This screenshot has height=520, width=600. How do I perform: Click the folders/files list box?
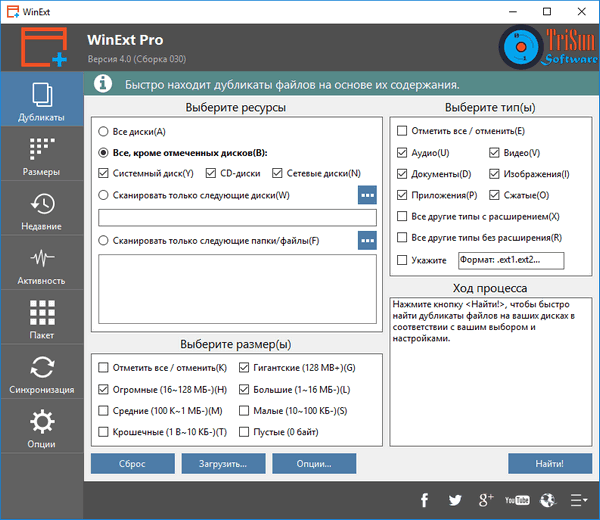(x=237, y=289)
